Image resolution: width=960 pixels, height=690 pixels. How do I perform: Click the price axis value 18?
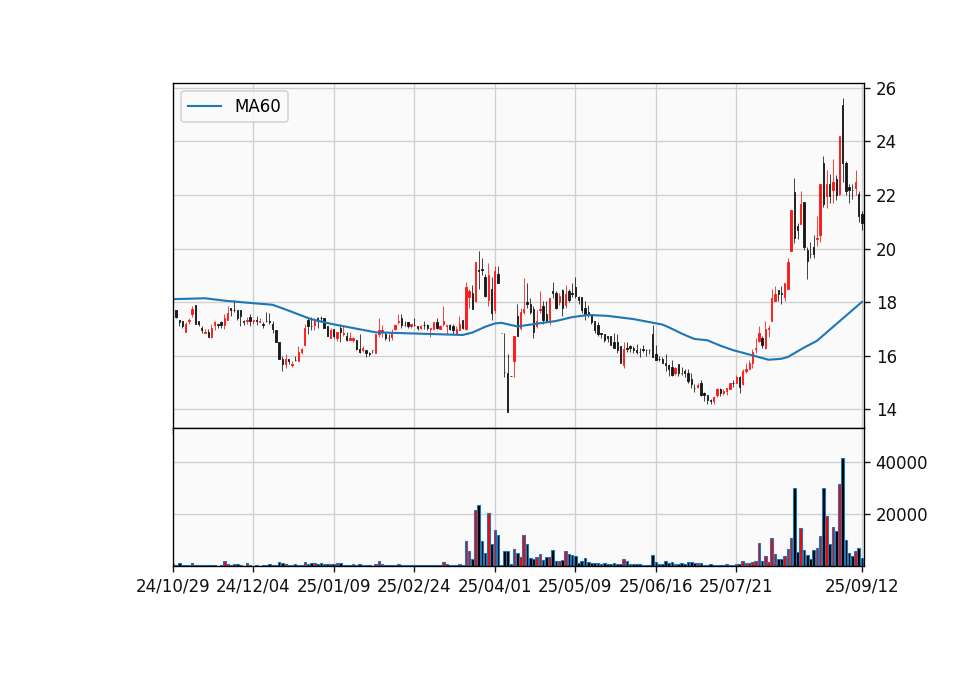(x=886, y=303)
